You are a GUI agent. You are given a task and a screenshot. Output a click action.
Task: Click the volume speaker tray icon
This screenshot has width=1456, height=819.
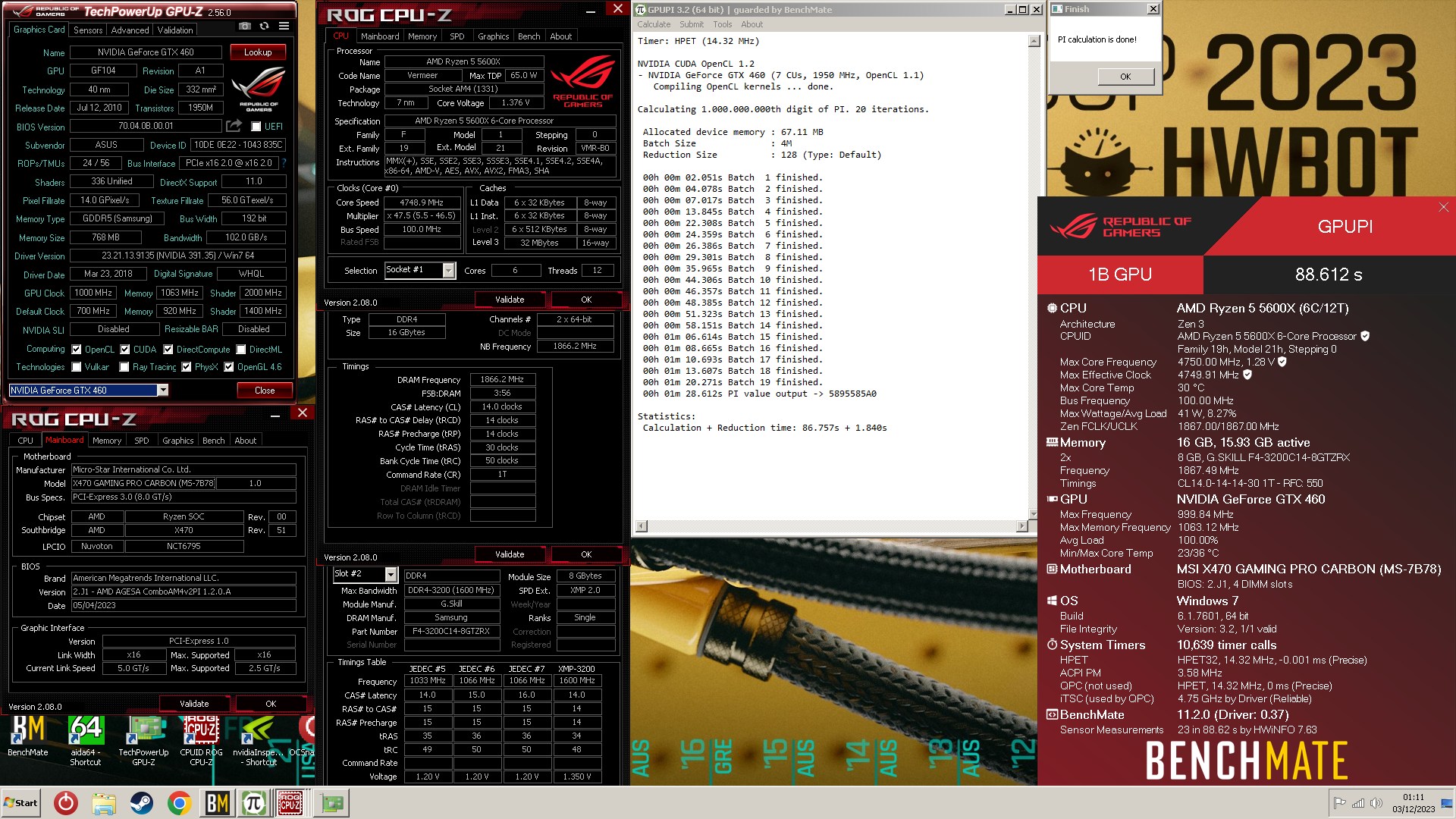click(x=1376, y=803)
